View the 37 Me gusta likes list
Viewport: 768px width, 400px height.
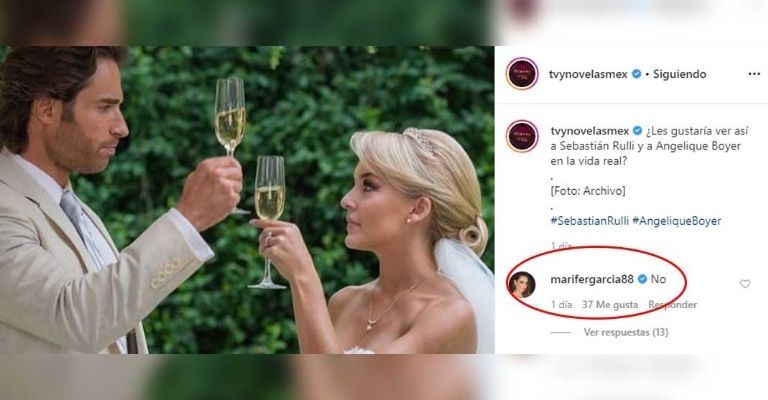point(610,305)
